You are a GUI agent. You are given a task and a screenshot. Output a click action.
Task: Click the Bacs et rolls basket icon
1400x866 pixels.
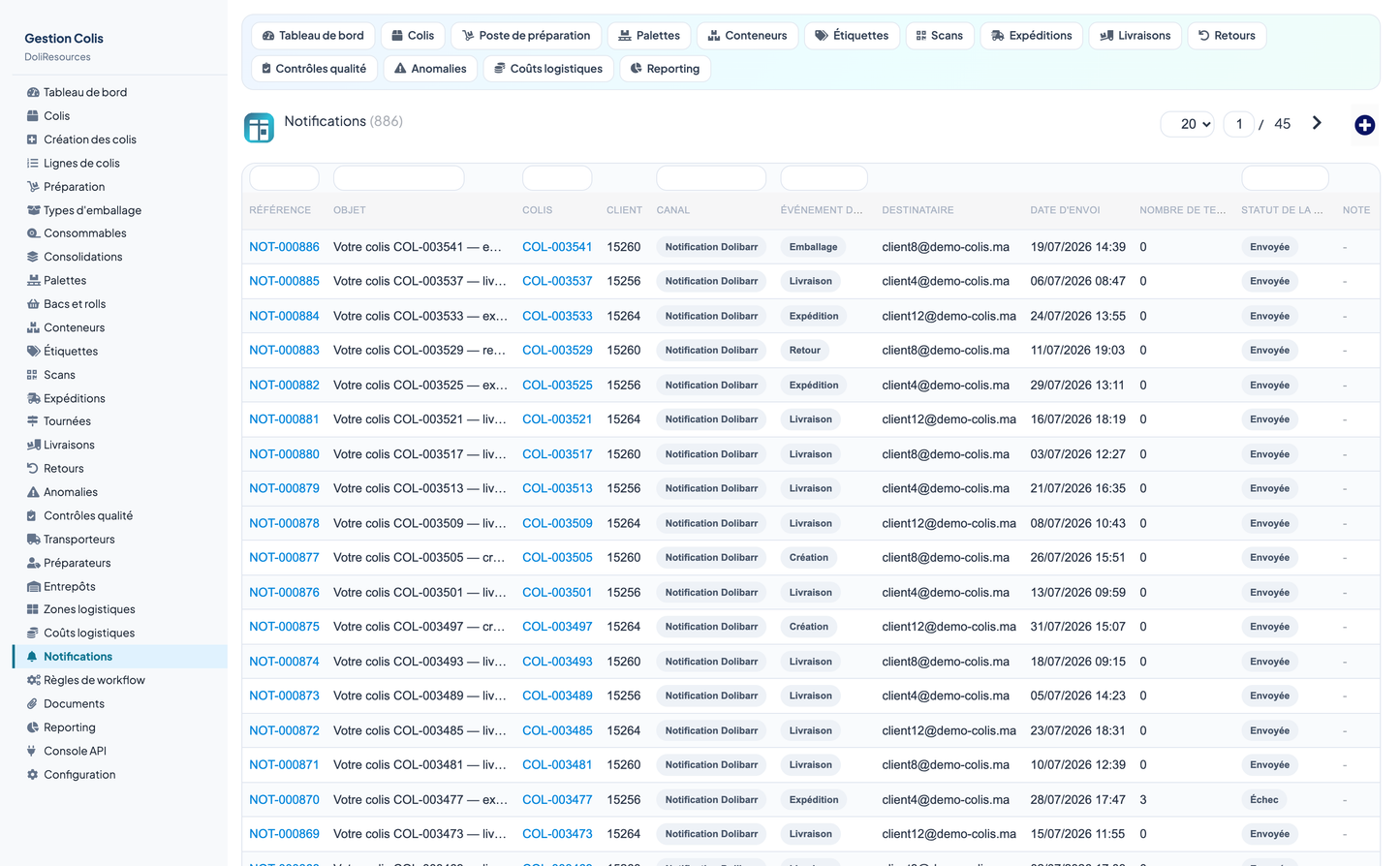tap(33, 304)
